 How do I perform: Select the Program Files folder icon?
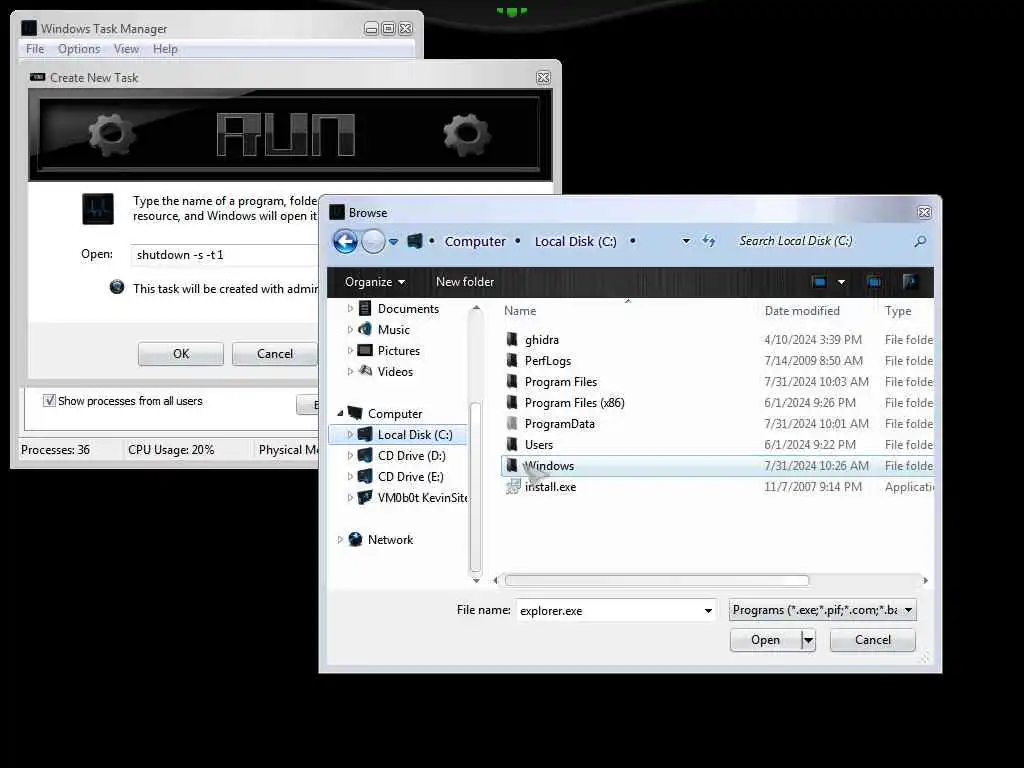512,381
